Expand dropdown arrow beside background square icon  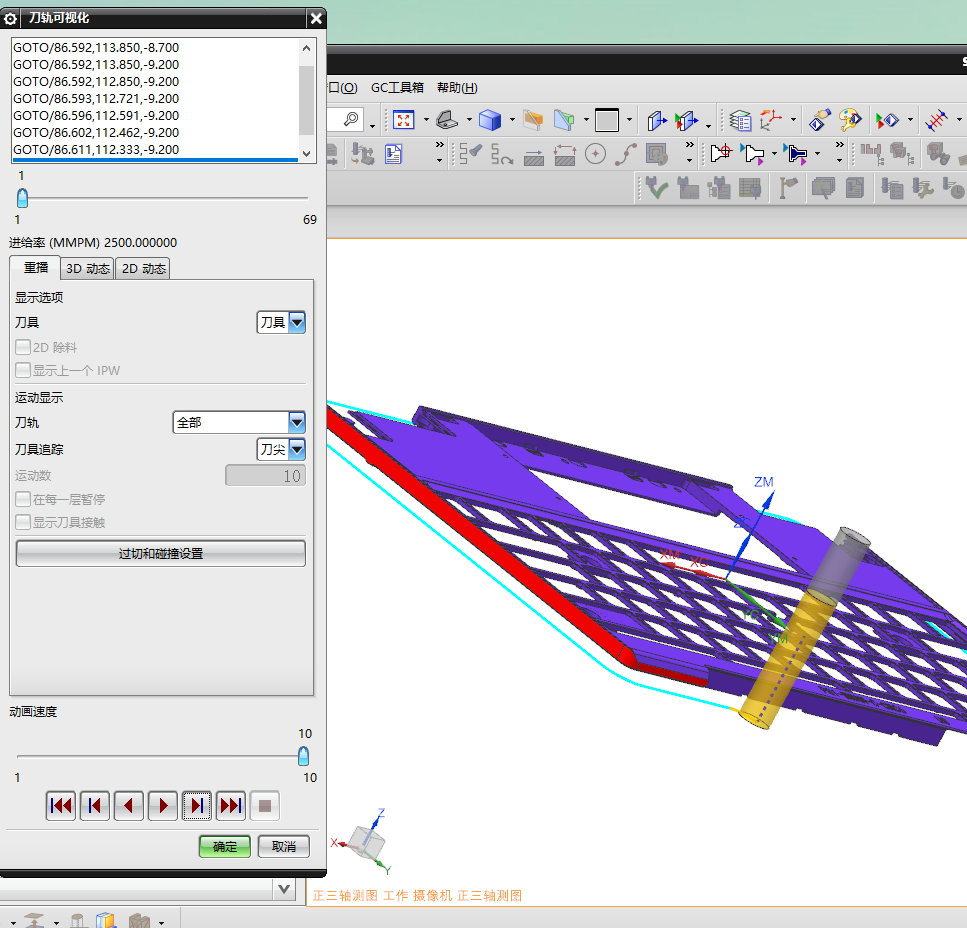pos(629,120)
